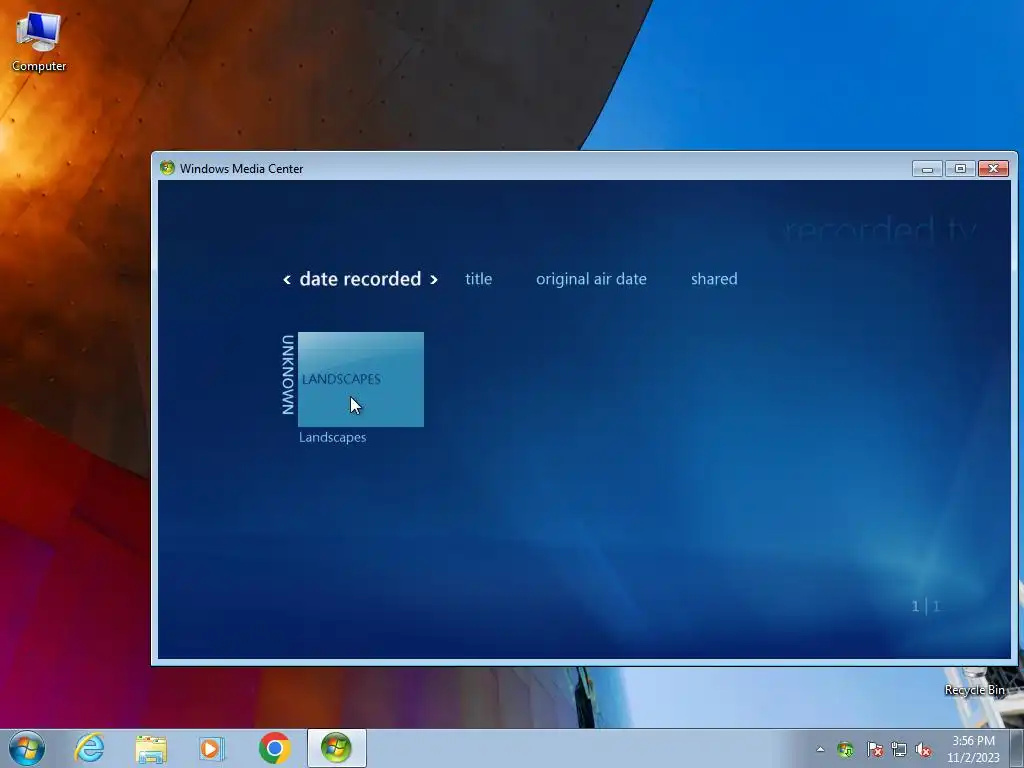This screenshot has height=768, width=1024.
Task: Click the UNKNOWN group label
Action: point(287,375)
